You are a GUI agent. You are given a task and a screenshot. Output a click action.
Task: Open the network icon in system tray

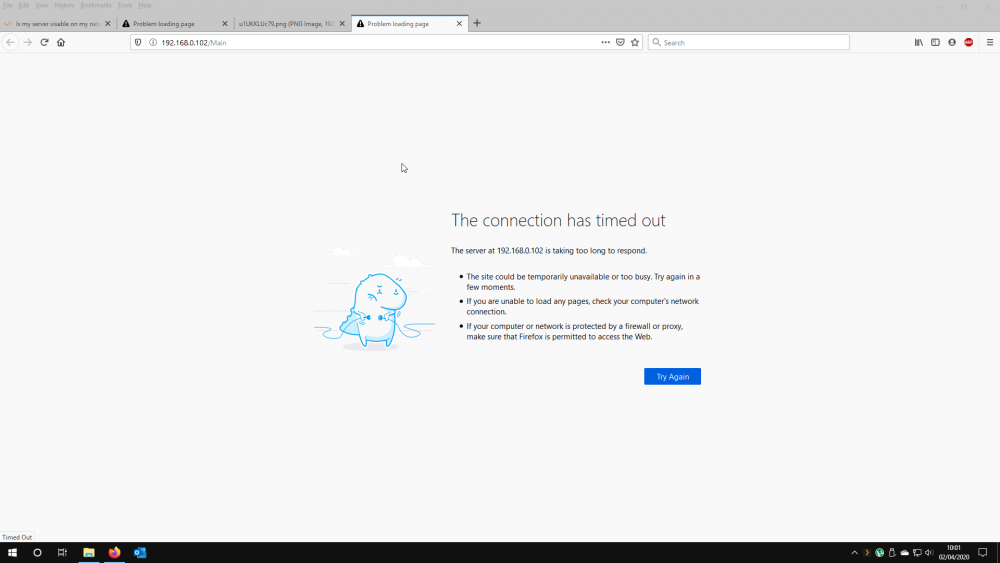(x=917, y=553)
